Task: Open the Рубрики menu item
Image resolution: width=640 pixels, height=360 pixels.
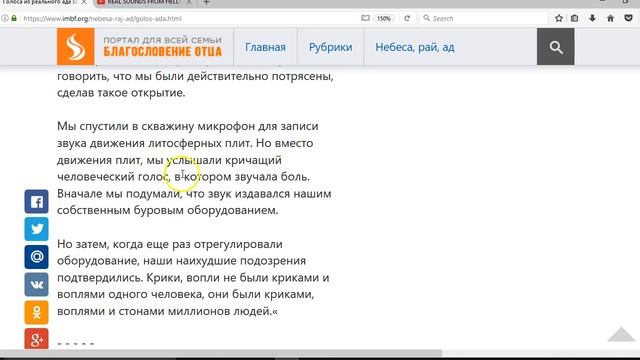Action: click(x=330, y=47)
